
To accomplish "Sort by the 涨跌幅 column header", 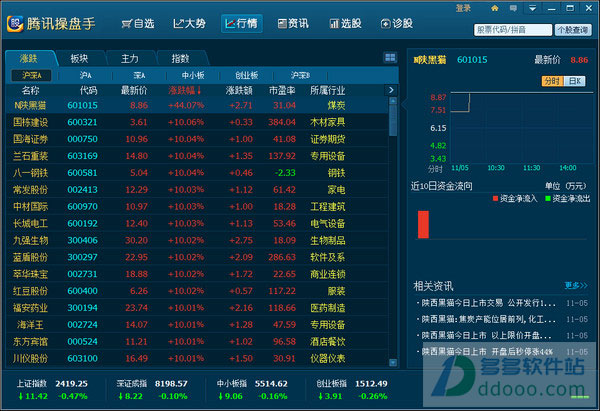I will coord(185,90).
